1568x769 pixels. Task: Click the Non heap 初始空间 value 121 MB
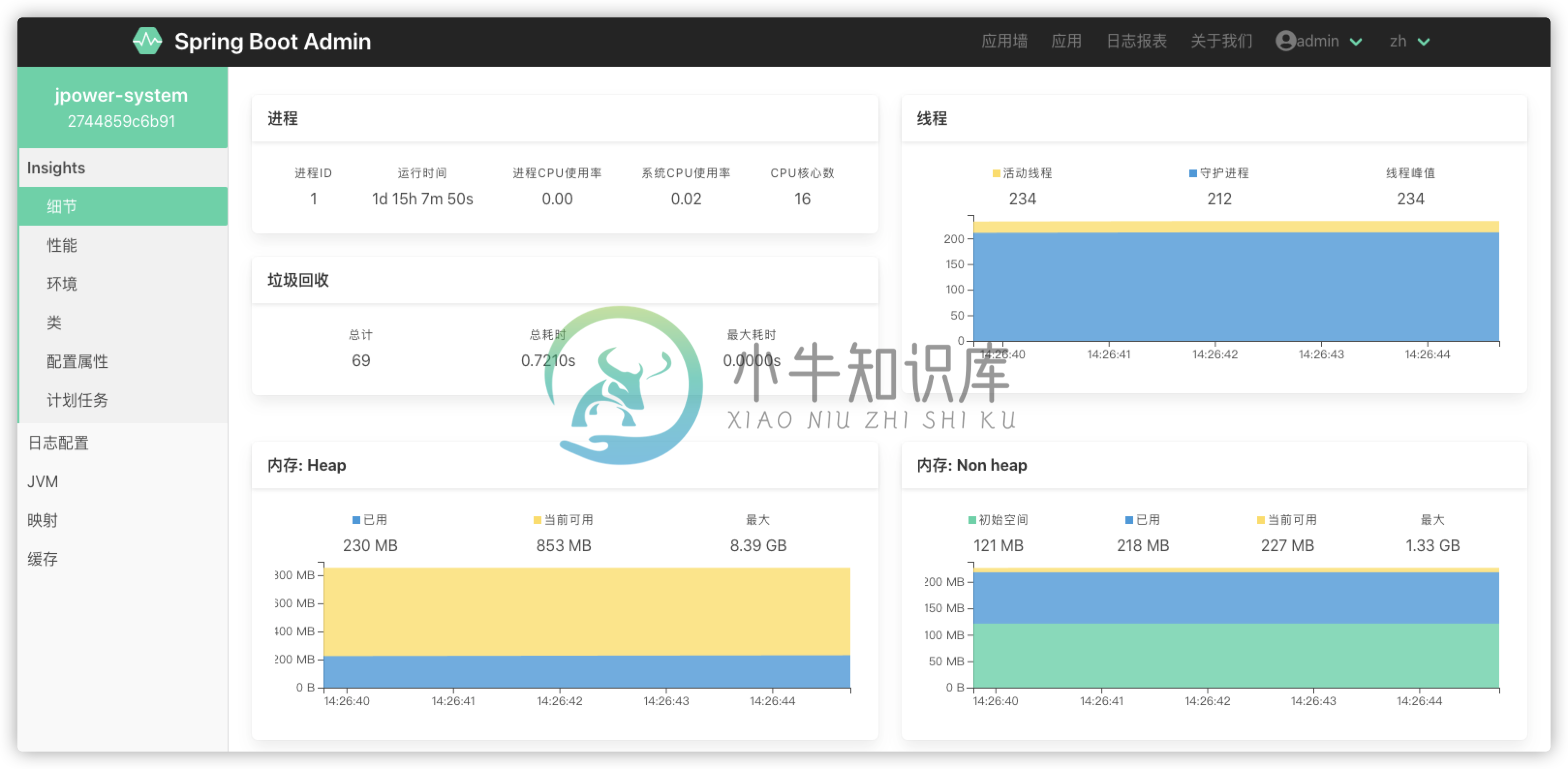pyautogui.click(x=998, y=546)
